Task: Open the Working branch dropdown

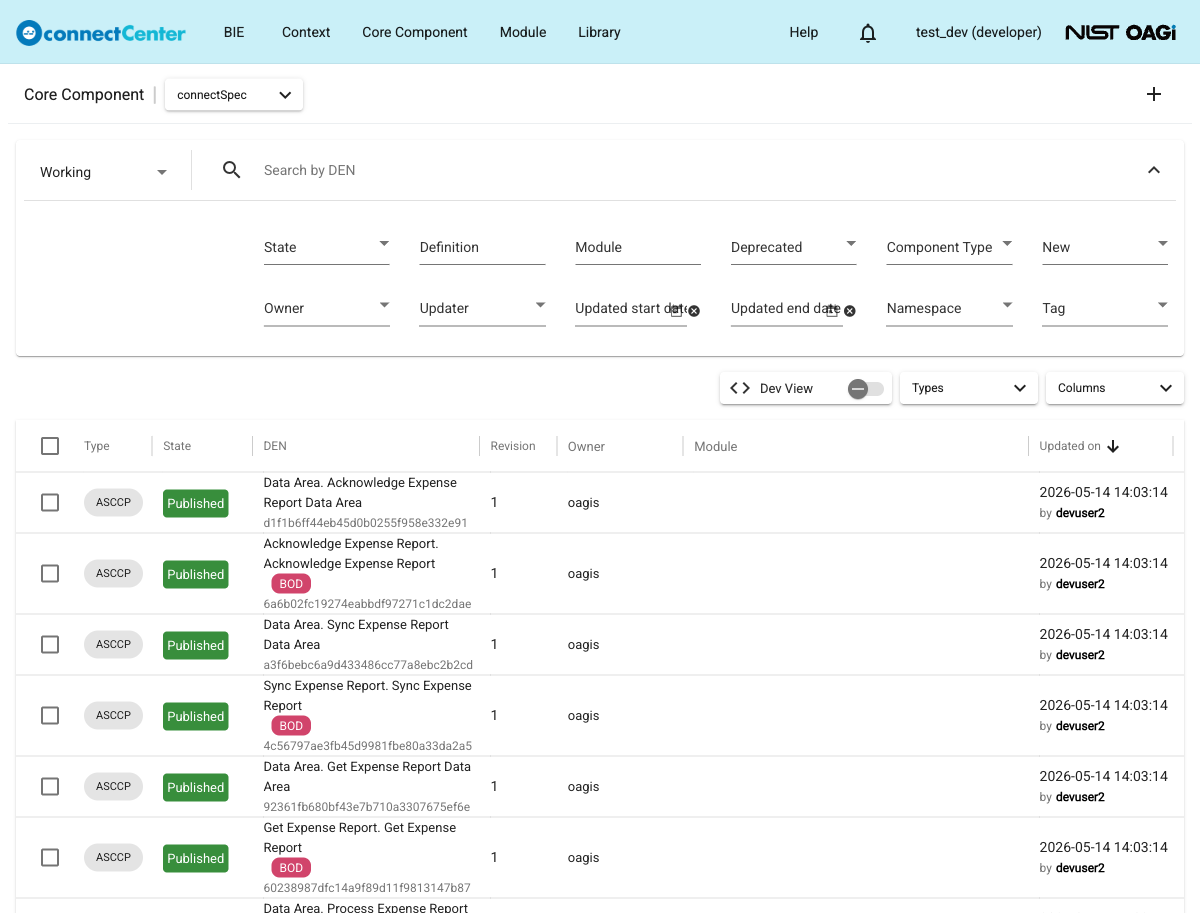Action: pos(104,172)
